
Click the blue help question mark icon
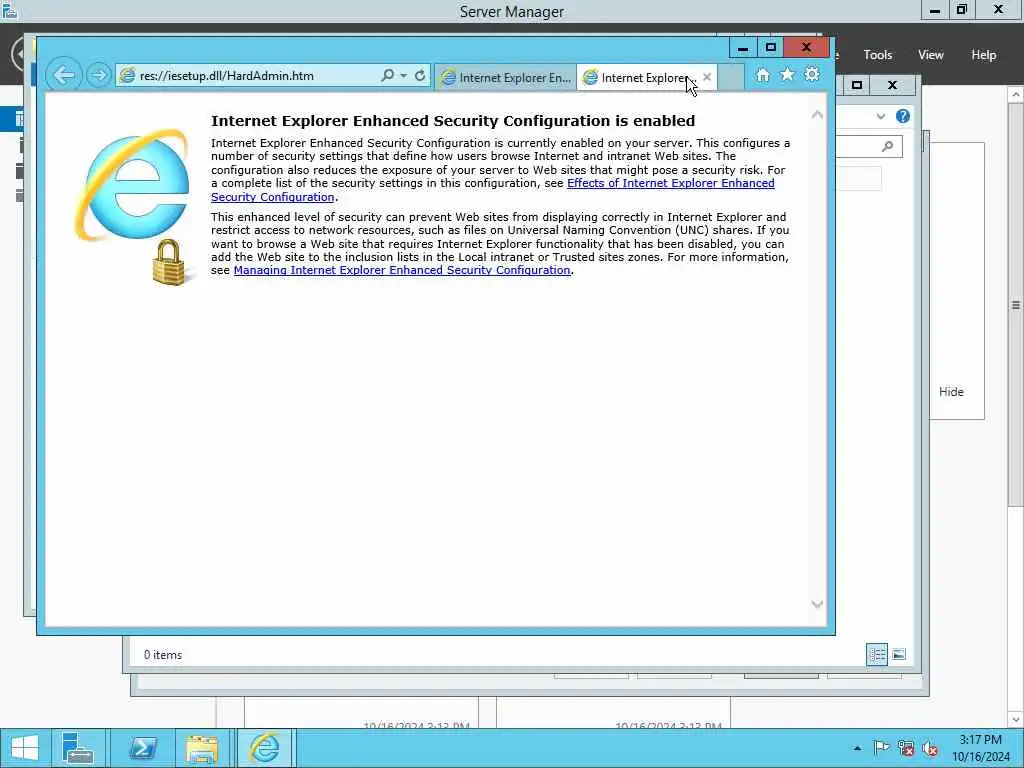(x=903, y=116)
